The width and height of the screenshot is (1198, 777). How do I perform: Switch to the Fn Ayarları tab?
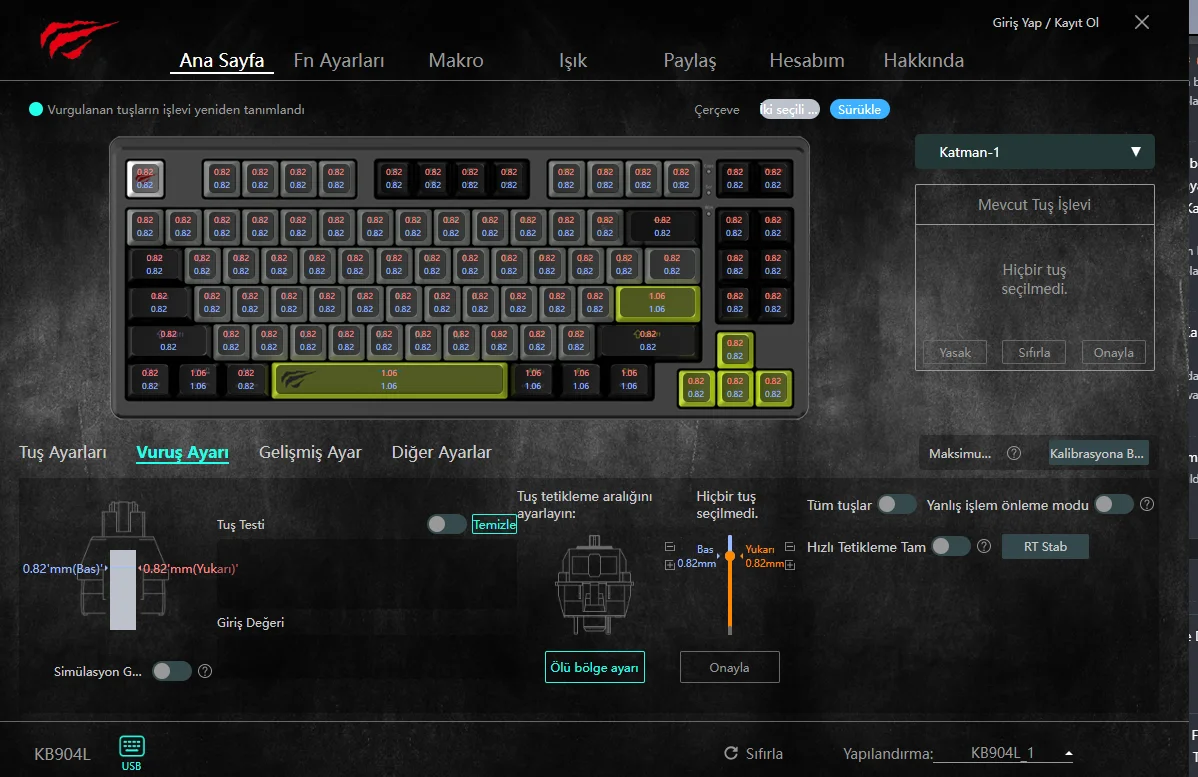click(x=339, y=60)
